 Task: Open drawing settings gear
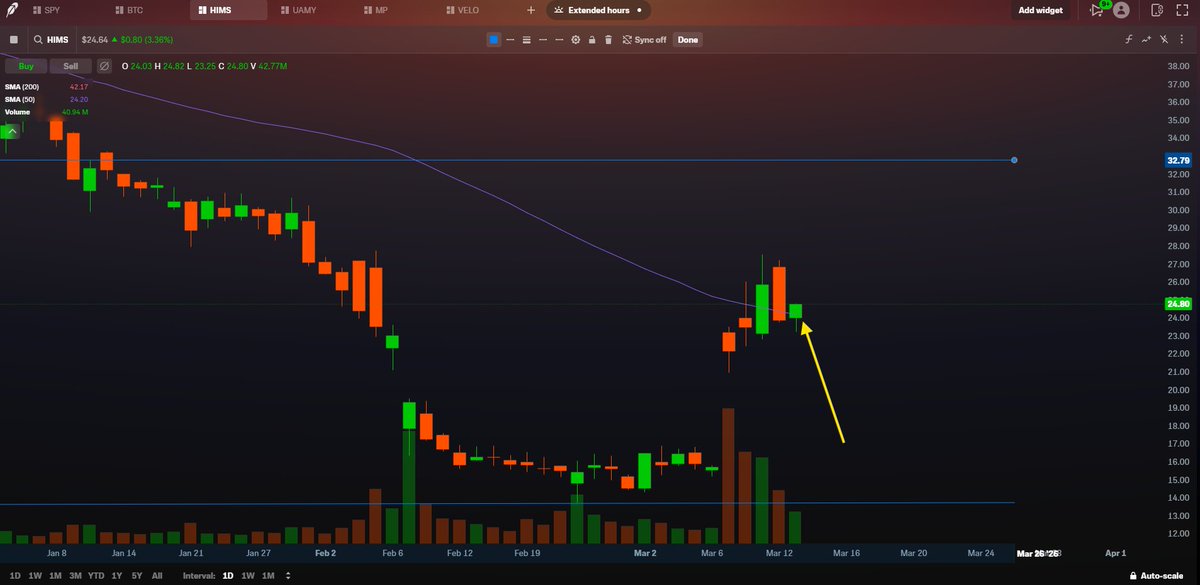575,40
